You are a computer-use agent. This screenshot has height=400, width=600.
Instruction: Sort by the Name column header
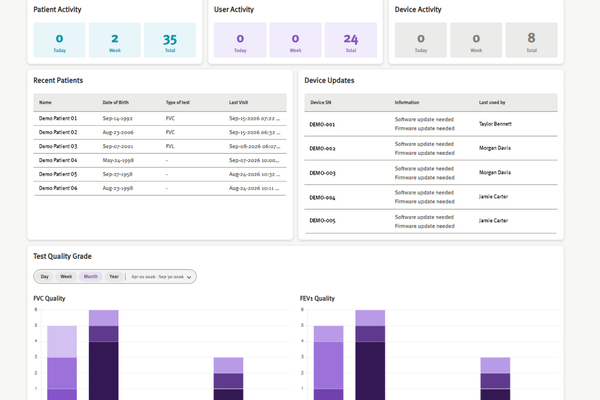pos(45,103)
